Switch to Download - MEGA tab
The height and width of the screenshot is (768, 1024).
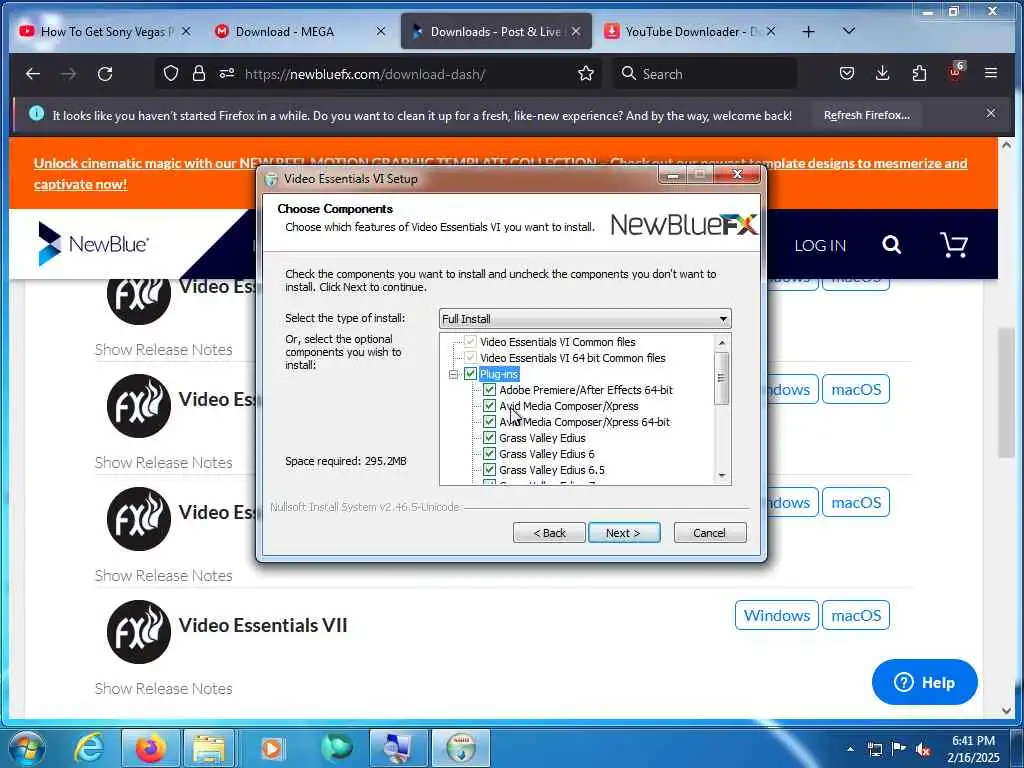click(x=300, y=31)
